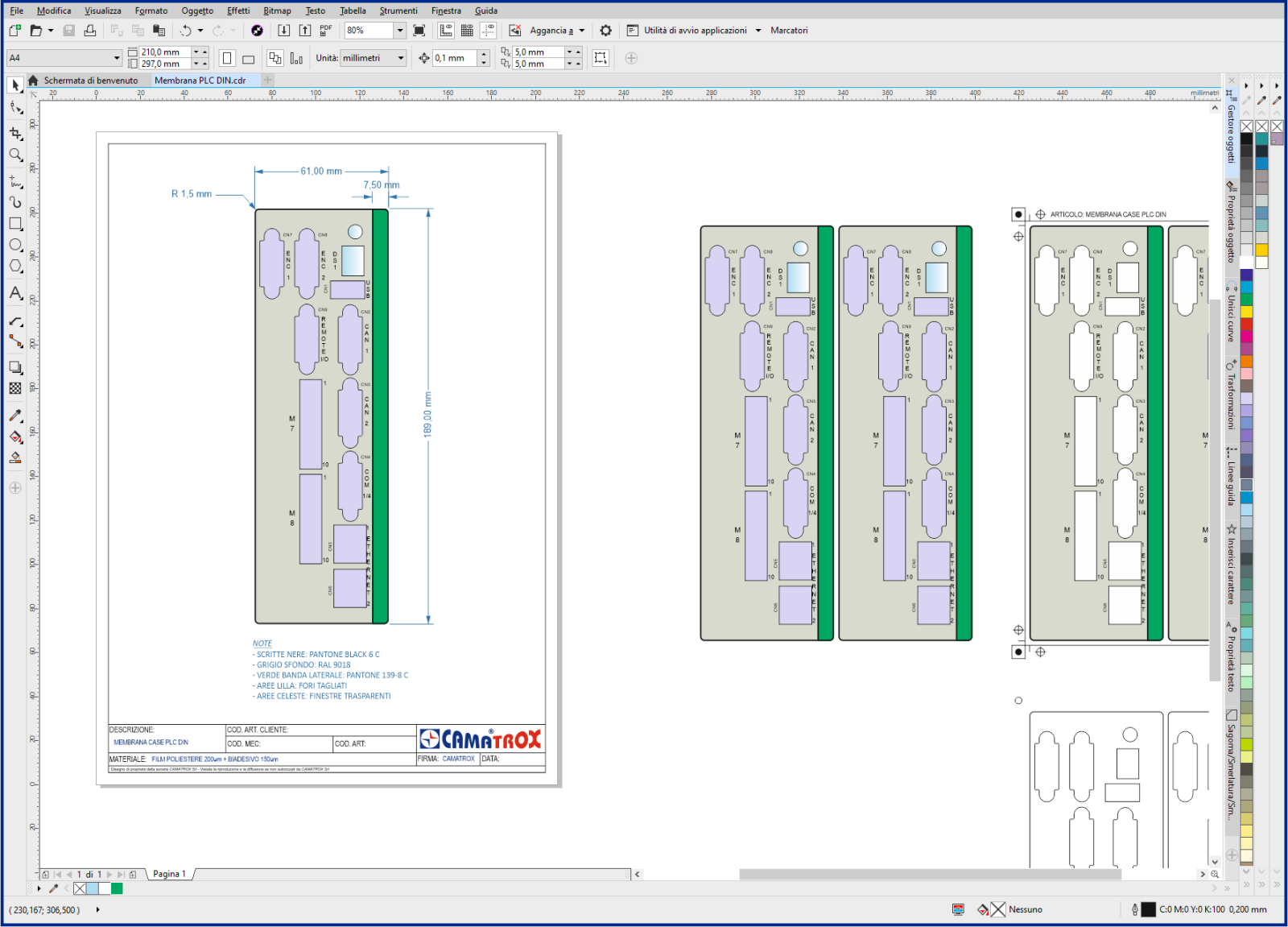Switch to Schermata di benvenuto tab
This screenshot has width=1288, height=927.
coord(90,81)
